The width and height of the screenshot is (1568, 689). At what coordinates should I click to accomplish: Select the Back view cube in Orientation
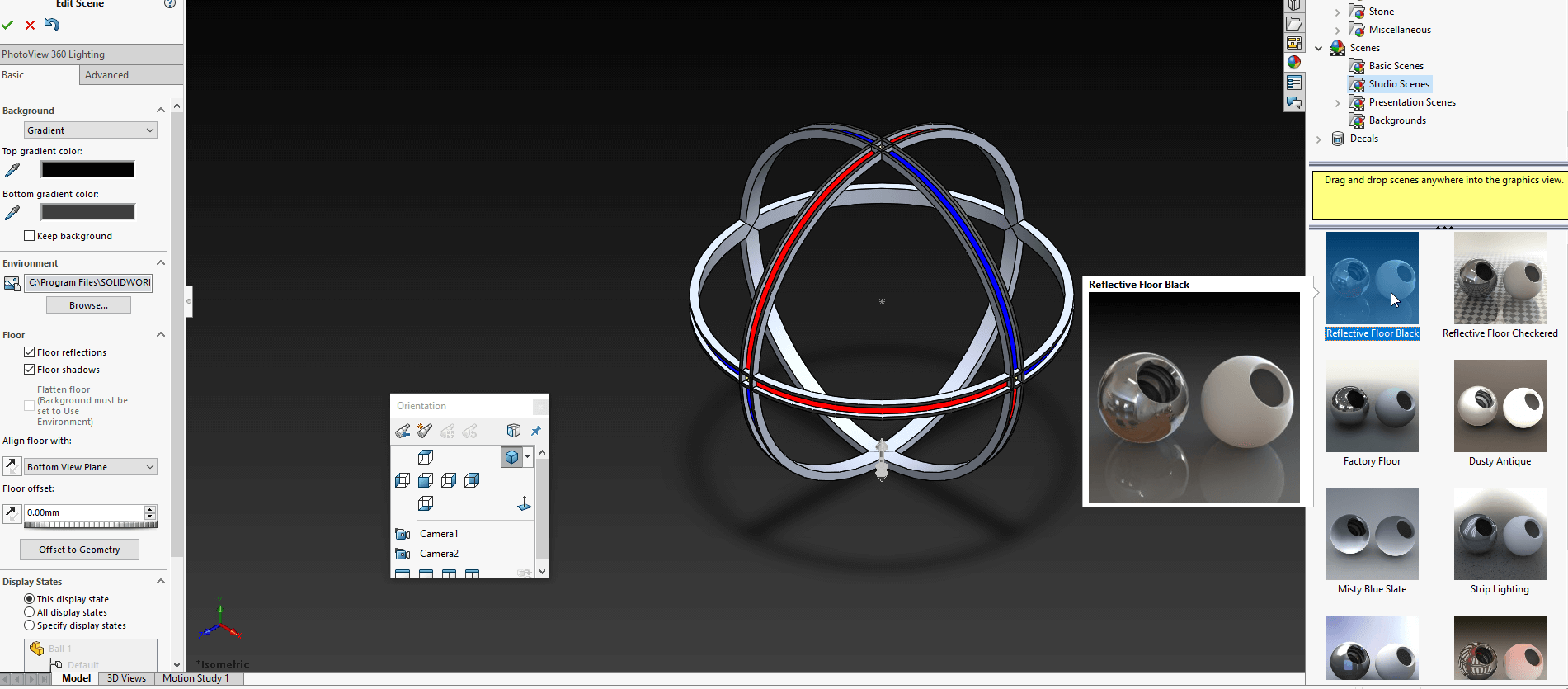pyautogui.click(x=472, y=480)
